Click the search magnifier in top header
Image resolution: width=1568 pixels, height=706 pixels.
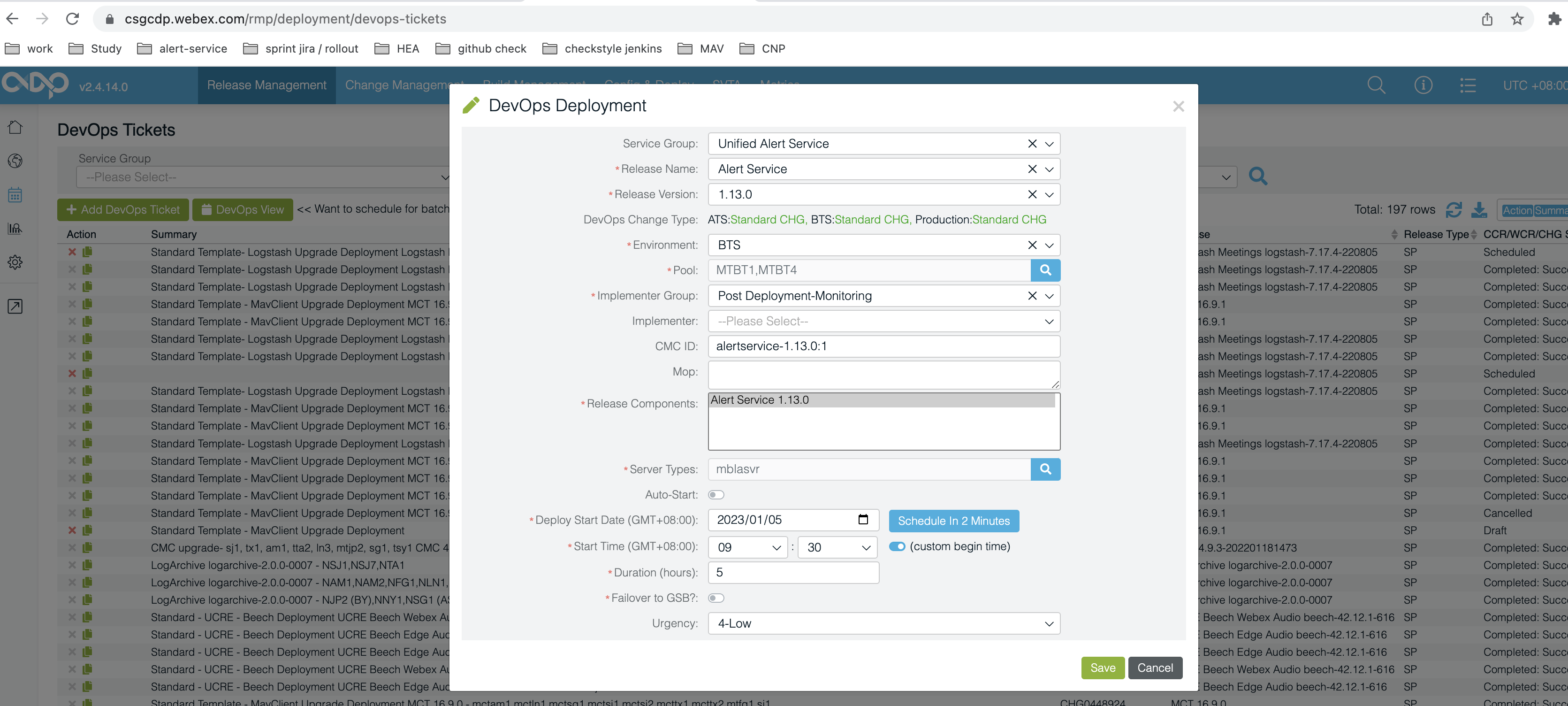tap(1376, 85)
